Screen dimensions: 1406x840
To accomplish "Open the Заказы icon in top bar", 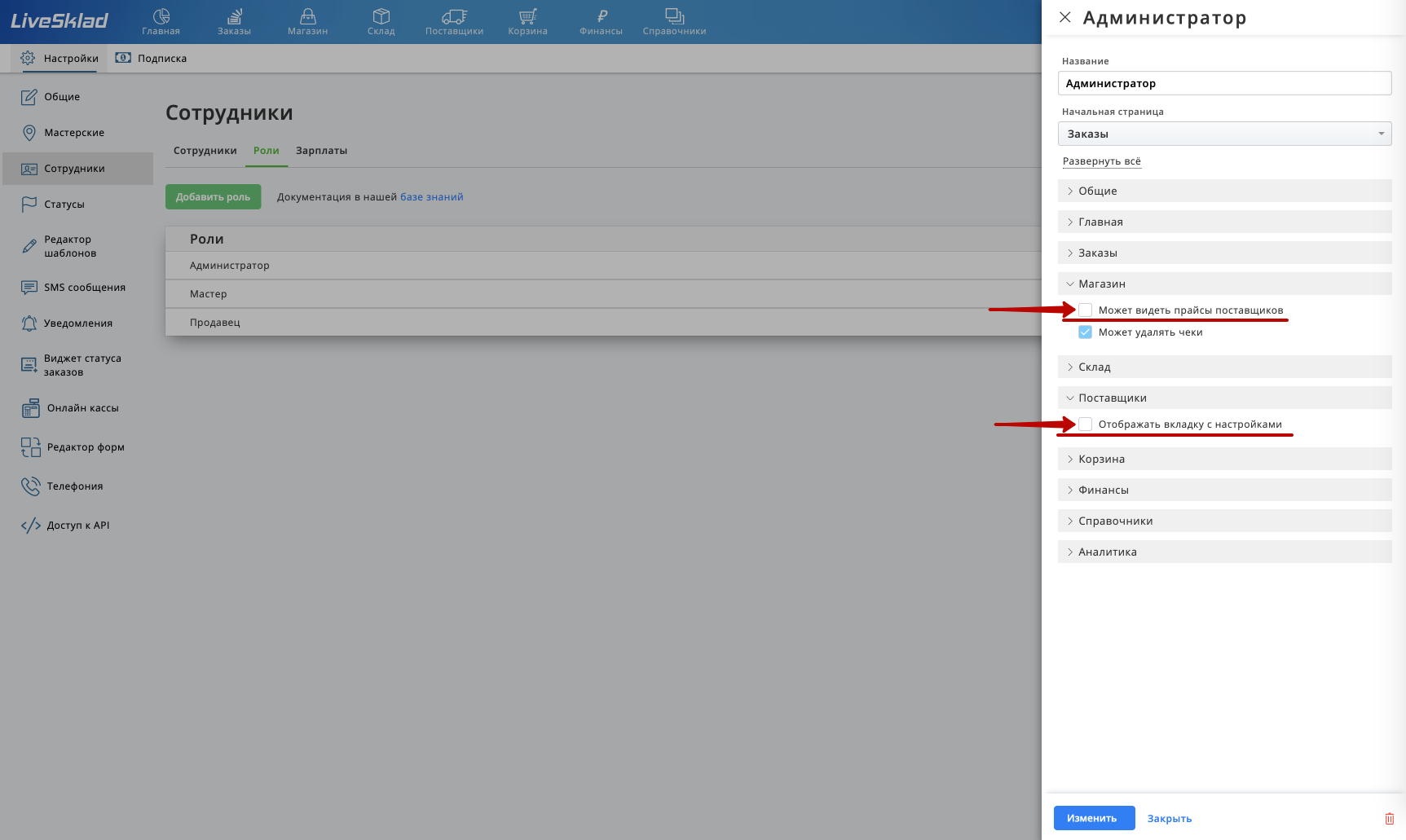I will click(235, 16).
